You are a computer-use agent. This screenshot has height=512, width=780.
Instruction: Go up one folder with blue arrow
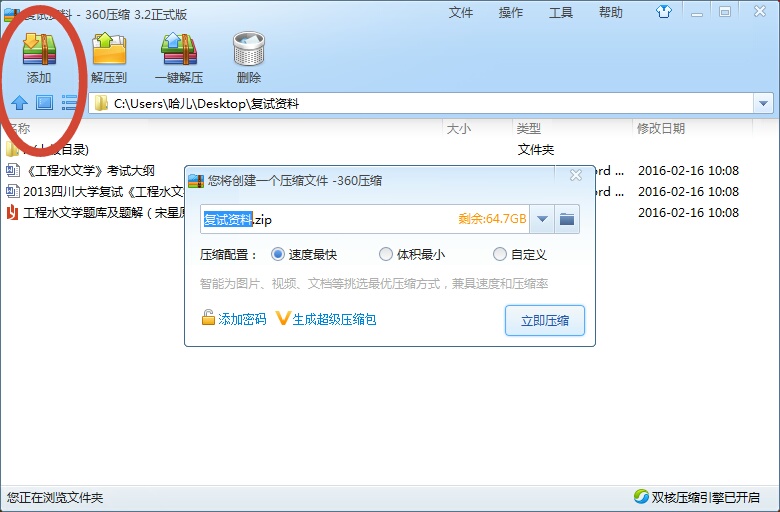[19, 103]
